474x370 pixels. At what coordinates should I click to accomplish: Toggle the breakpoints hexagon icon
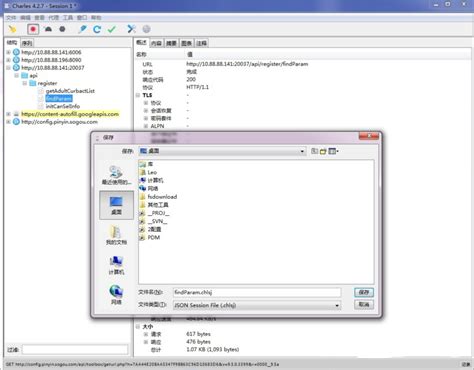pos(62,29)
